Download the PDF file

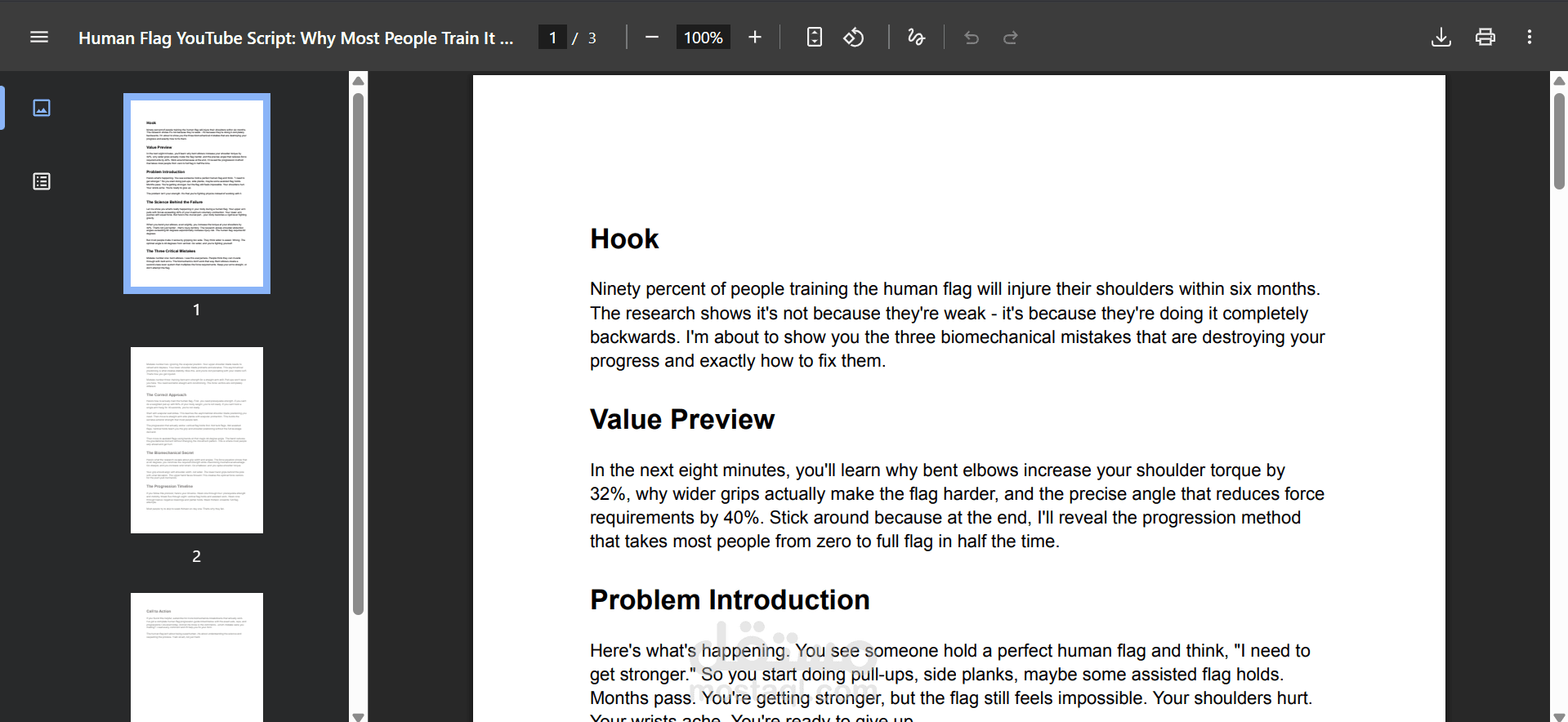(1441, 38)
